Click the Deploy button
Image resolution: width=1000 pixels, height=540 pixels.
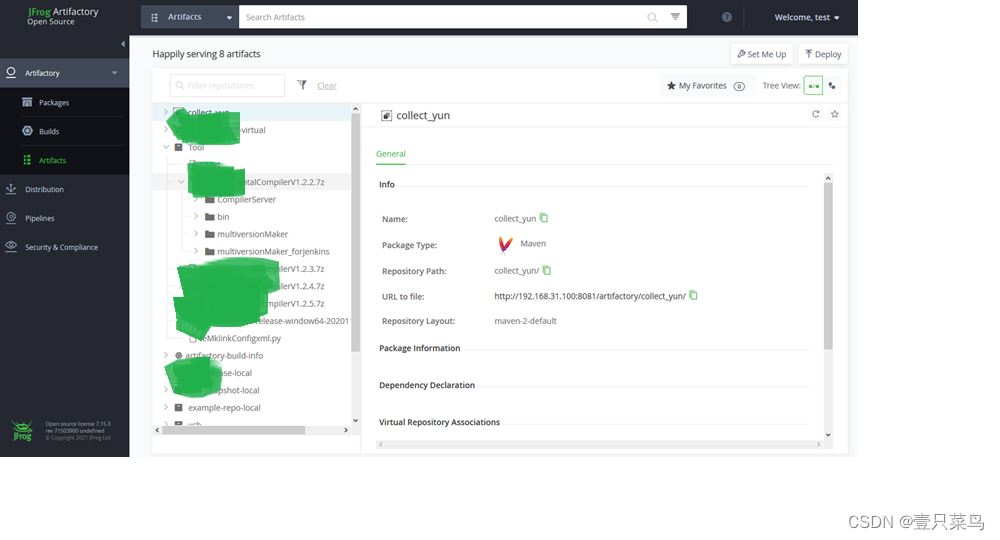[823, 54]
